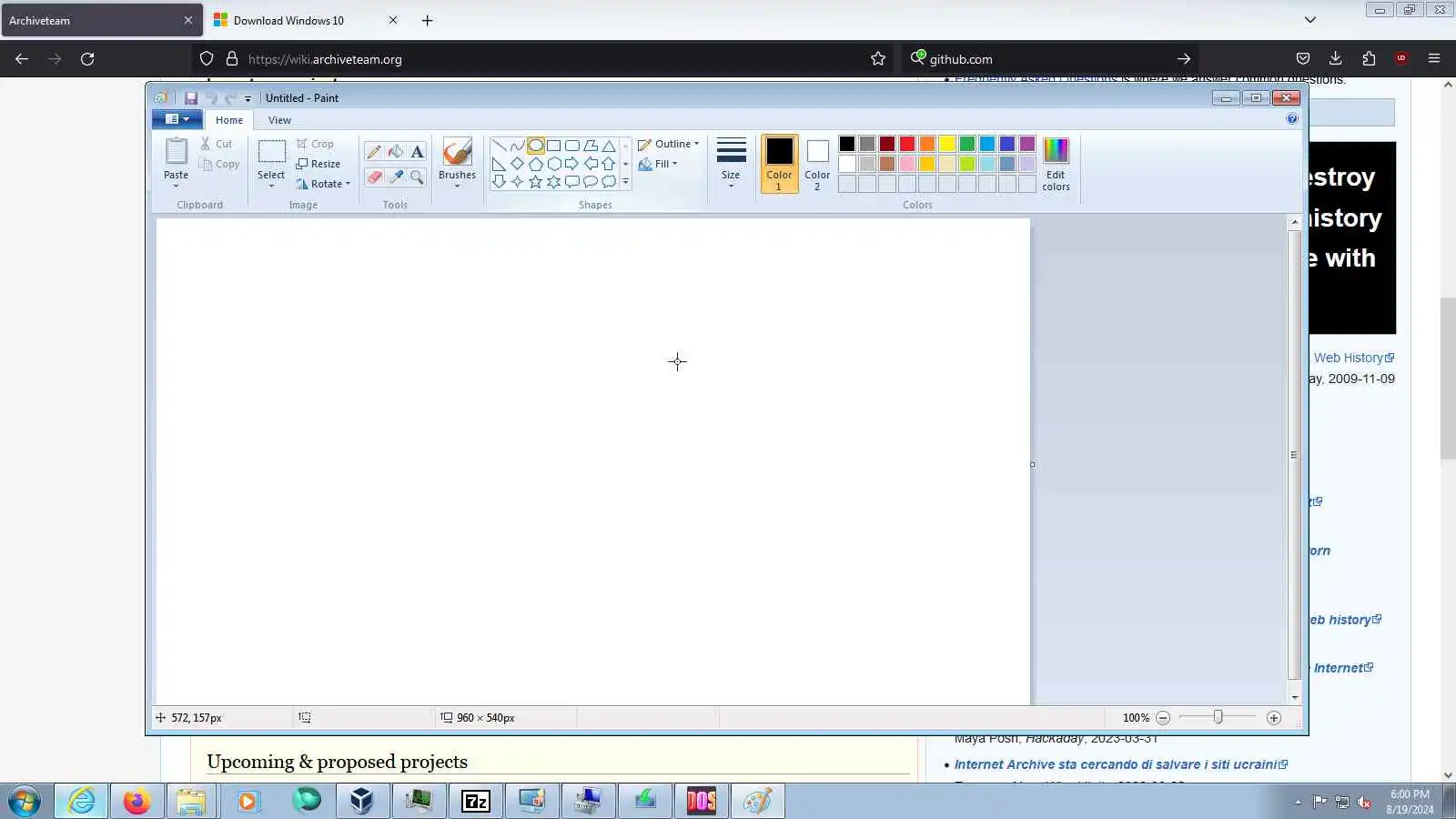Open the Web History link

[x=1354, y=358]
